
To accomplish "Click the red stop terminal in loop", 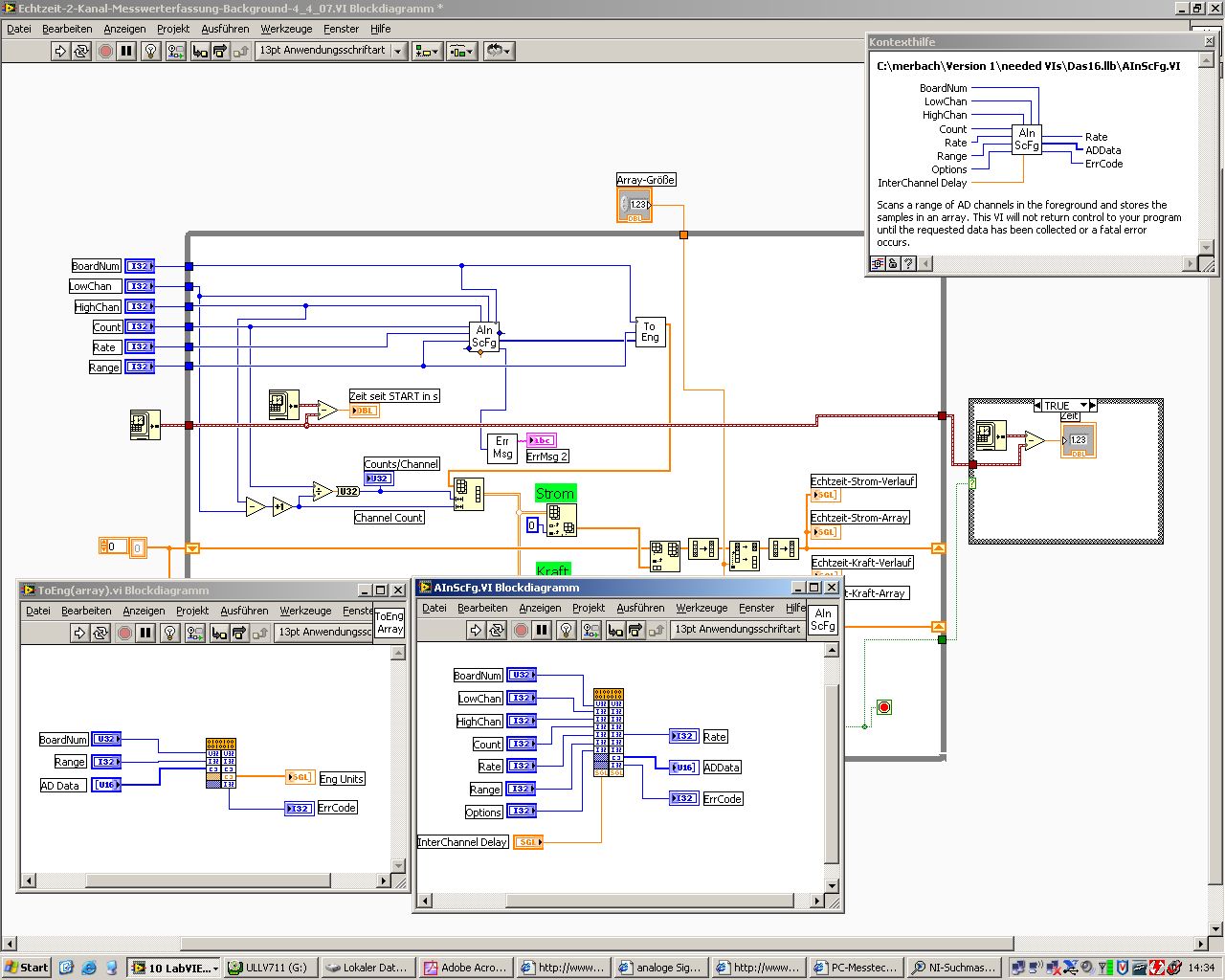I will [884, 707].
